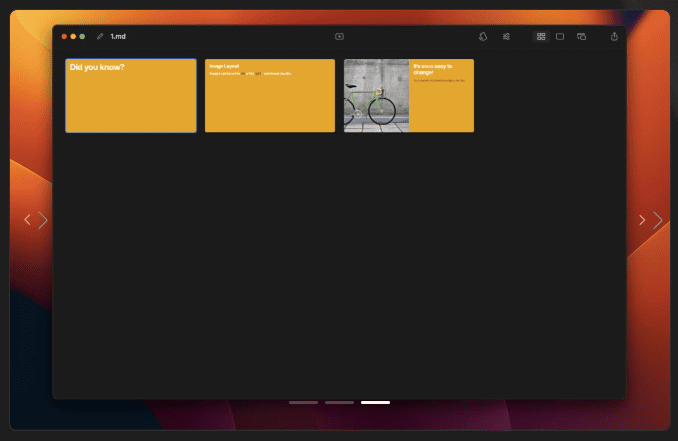
Task: Click the pencil edit icon beside 1.md
Action: tap(100, 36)
